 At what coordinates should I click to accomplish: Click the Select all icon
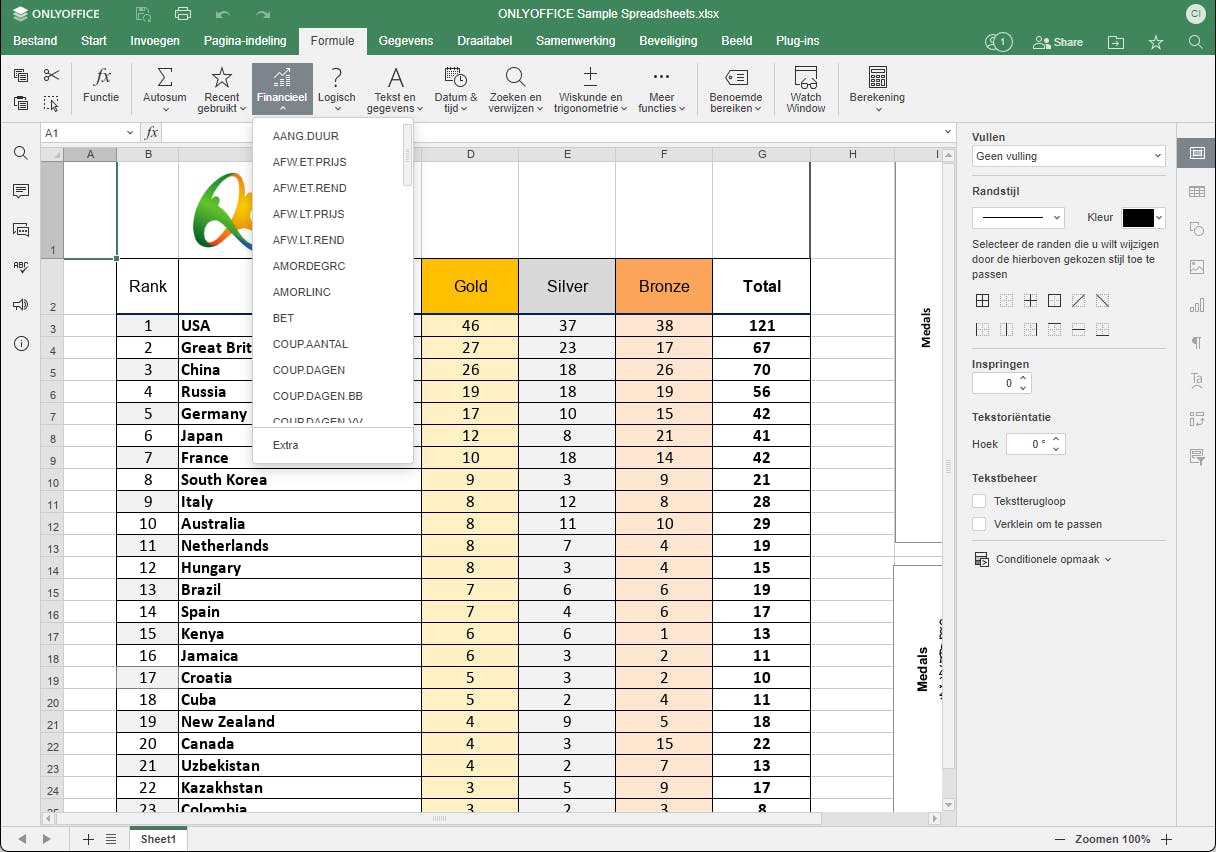[52, 103]
